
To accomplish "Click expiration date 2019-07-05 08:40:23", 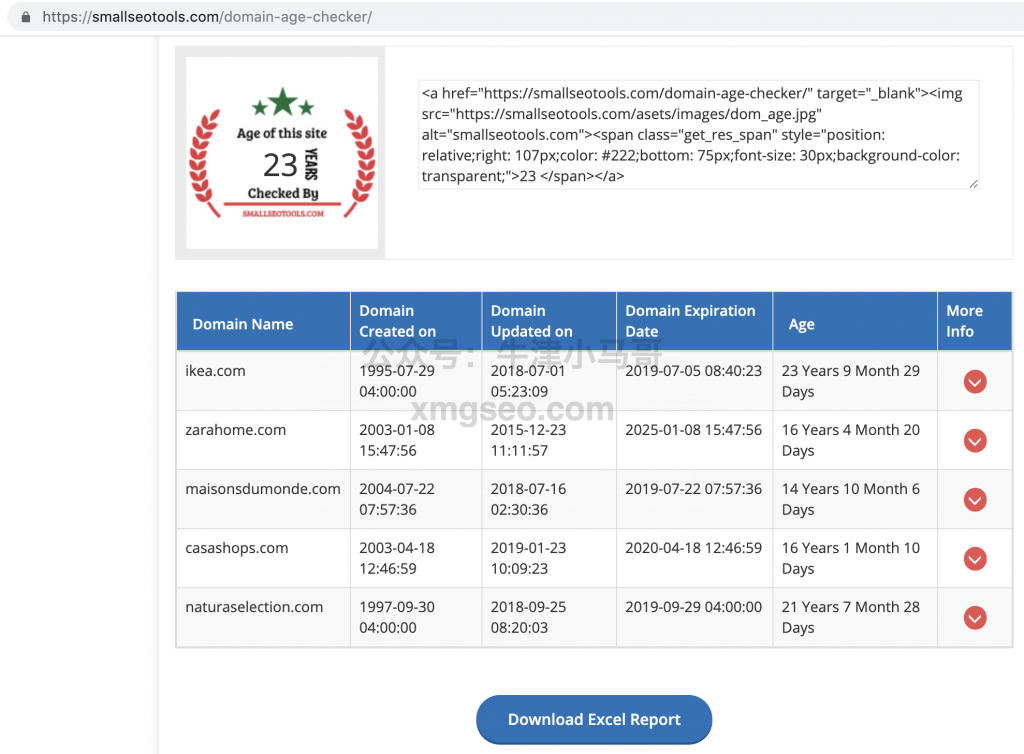I will (x=694, y=371).
